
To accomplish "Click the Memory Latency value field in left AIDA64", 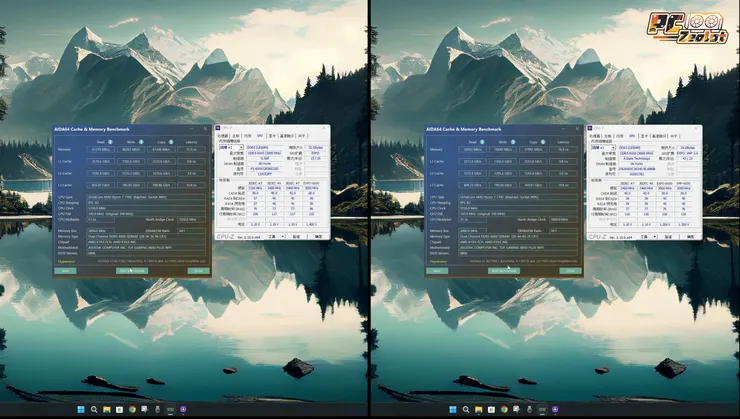I will [x=192, y=150].
